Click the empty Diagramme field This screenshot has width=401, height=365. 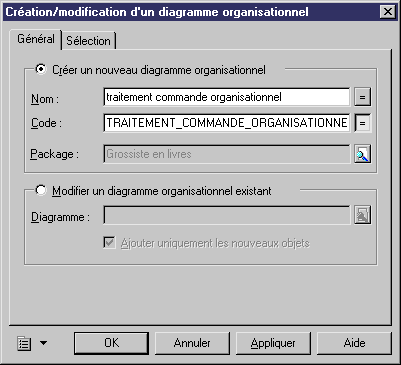[x=227, y=215]
